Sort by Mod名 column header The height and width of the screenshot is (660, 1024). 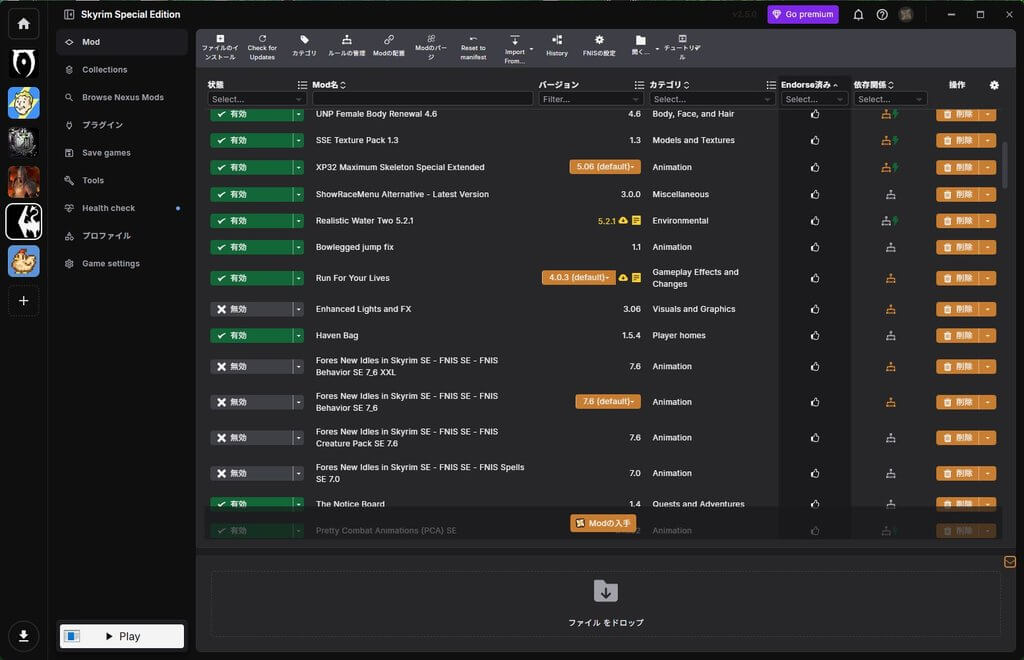pyautogui.click(x=328, y=85)
